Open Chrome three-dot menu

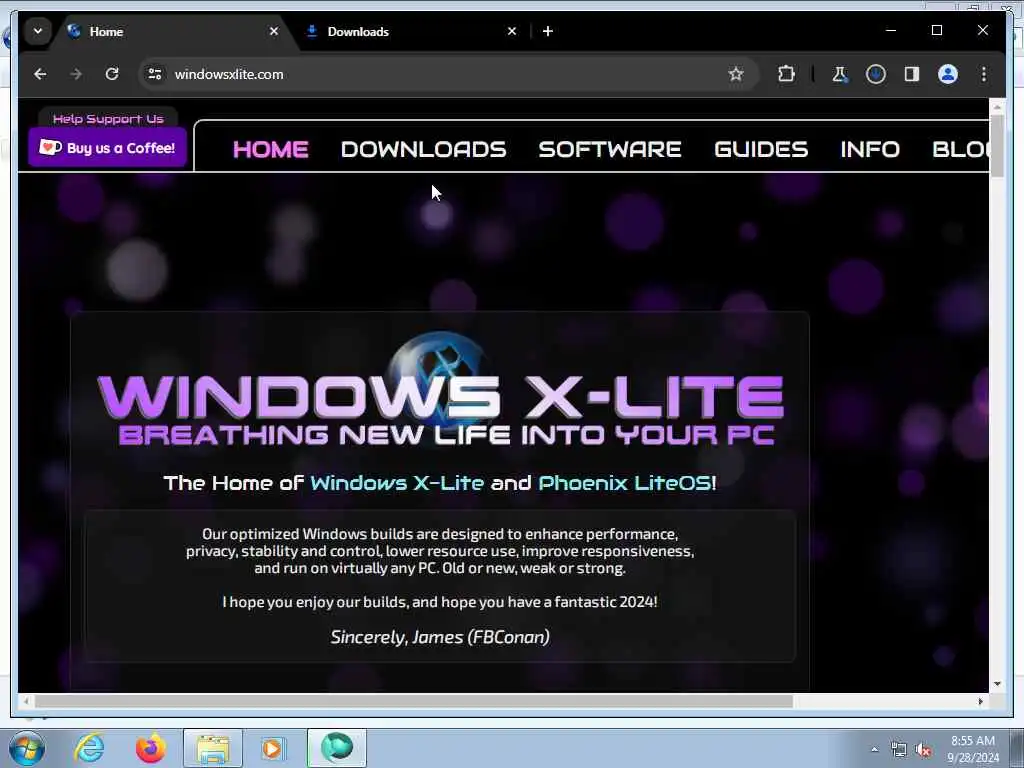[984, 74]
